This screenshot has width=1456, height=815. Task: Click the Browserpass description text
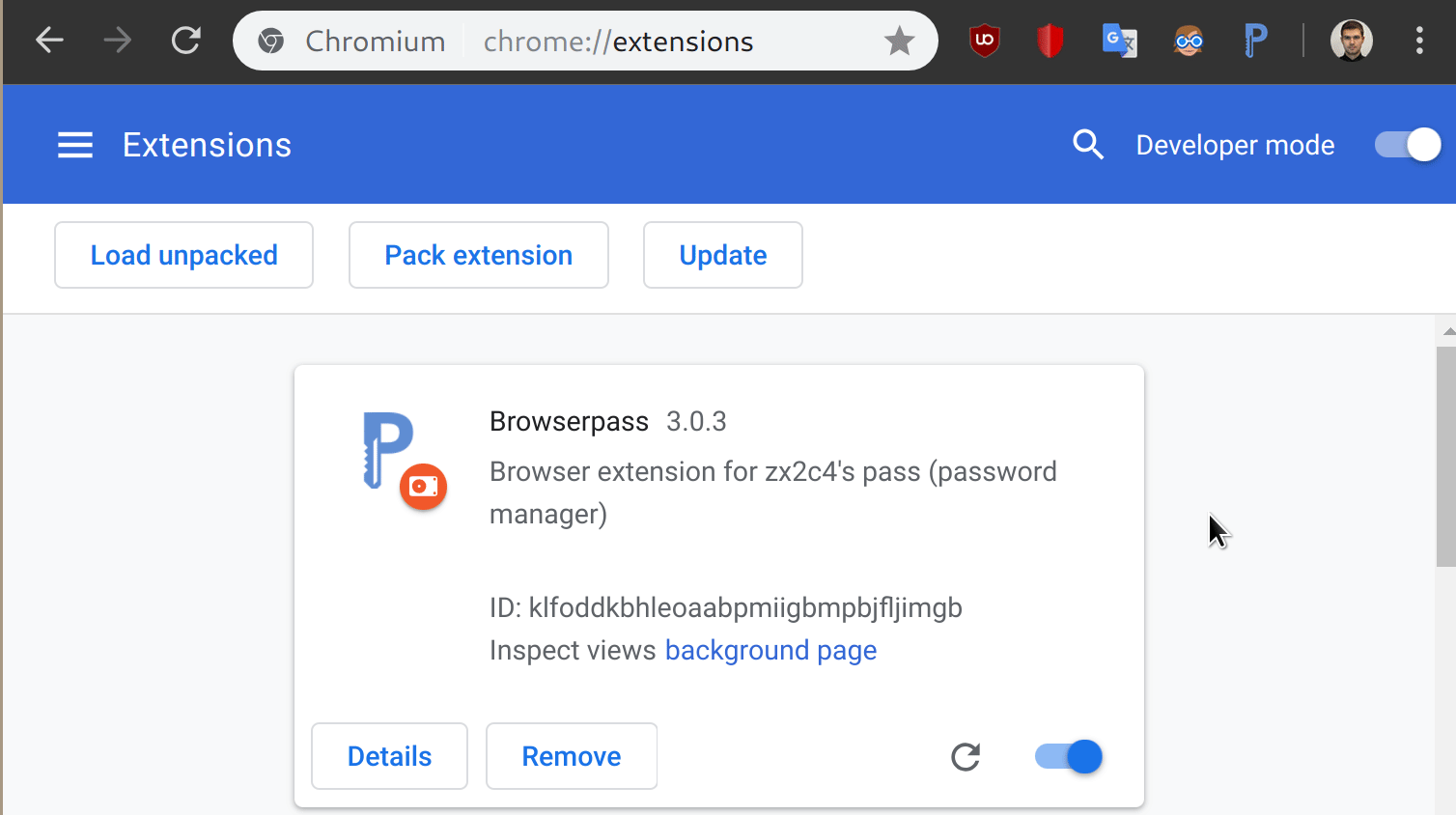(x=773, y=492)
